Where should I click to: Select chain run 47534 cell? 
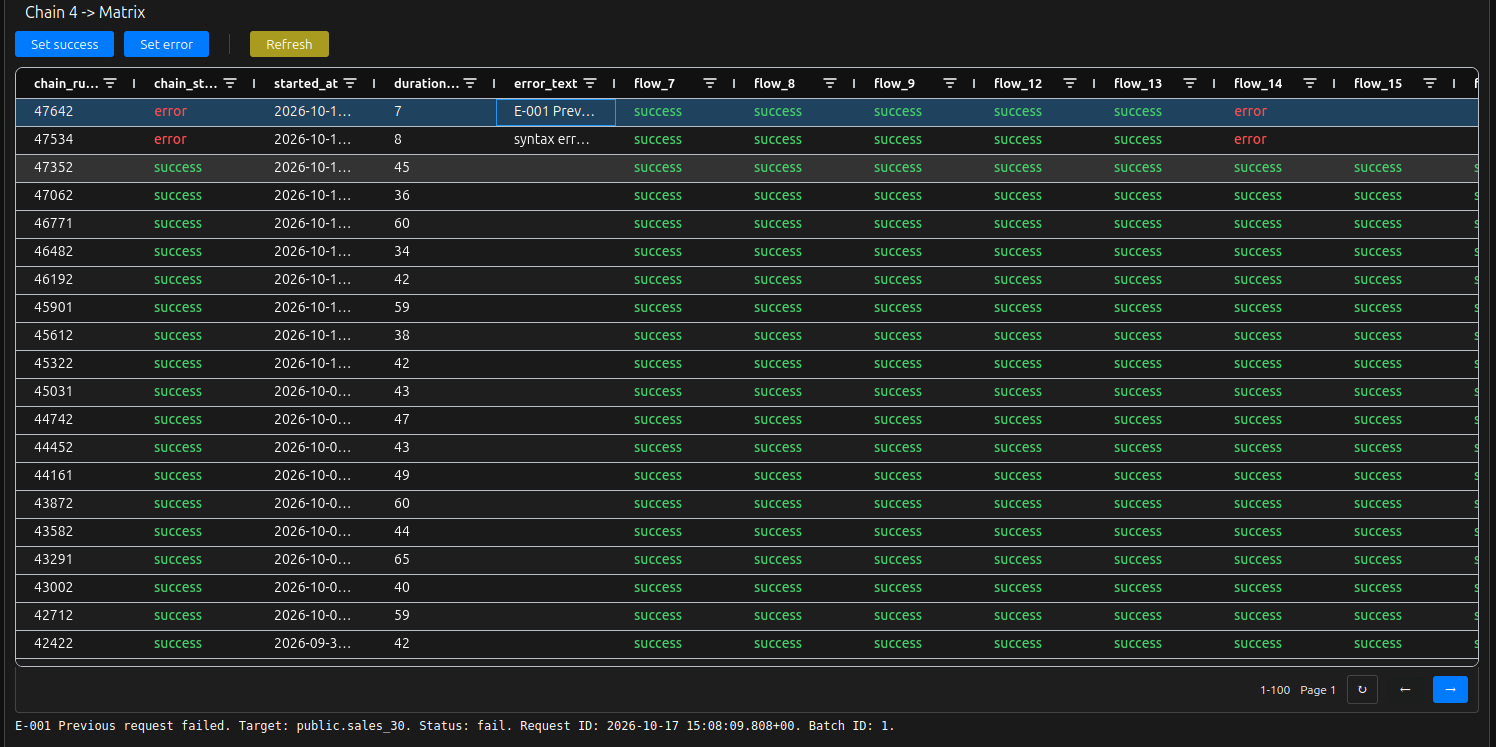pos(76,139)
